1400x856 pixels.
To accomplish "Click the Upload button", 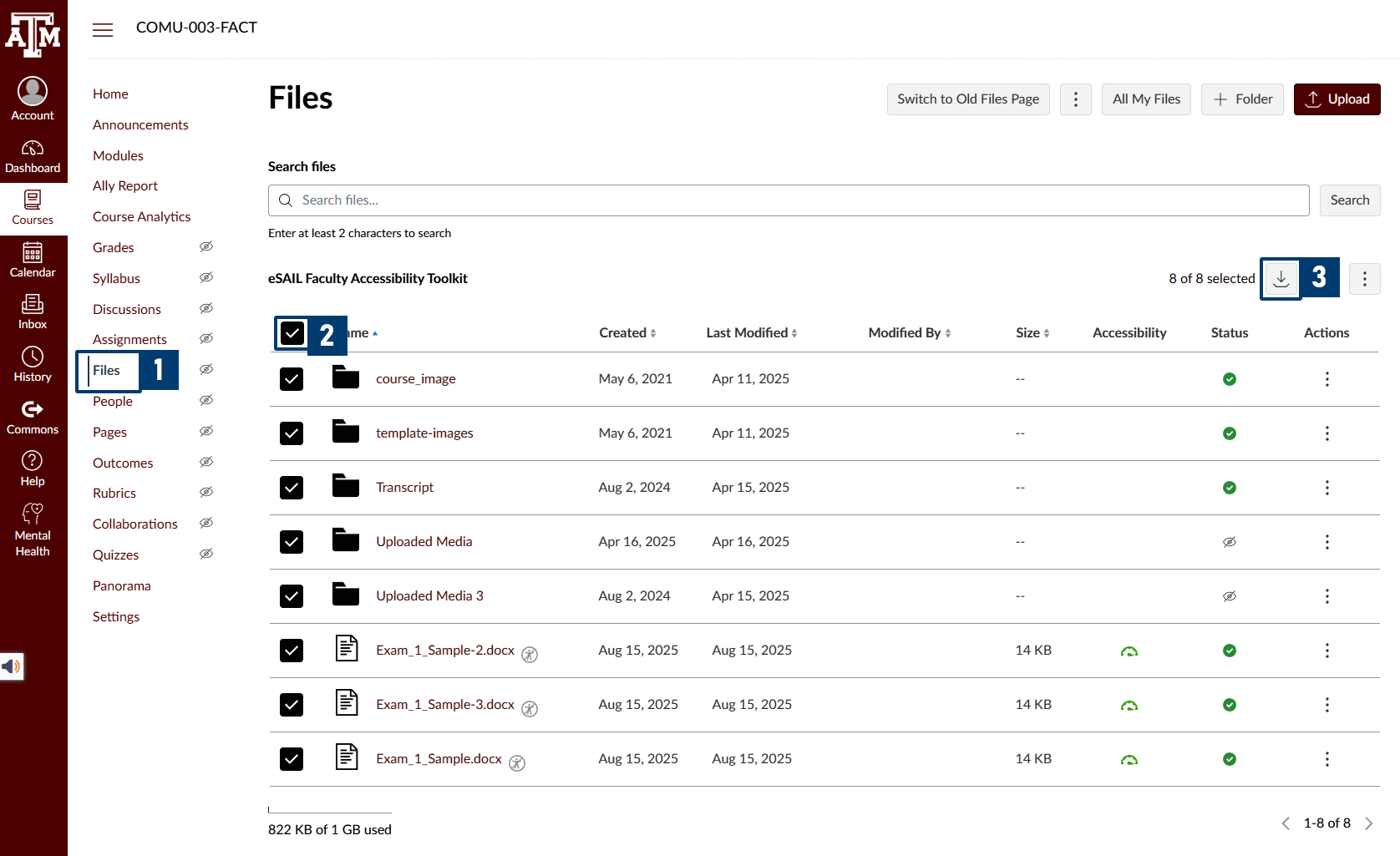I will tap(1337, 99).
